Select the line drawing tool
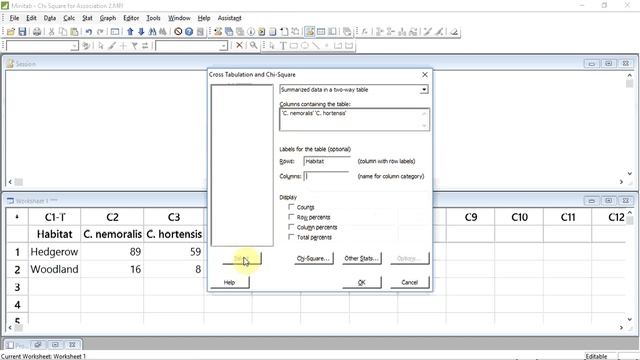640x360 pixels. click(x=316, y=46)
